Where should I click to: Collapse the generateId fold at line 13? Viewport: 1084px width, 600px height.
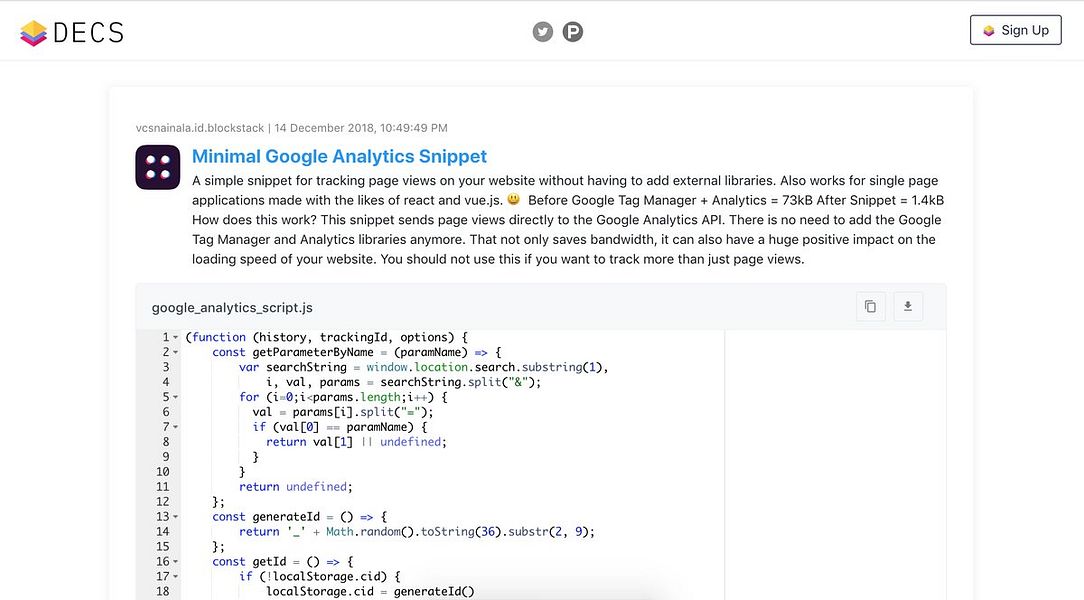(176, 517)
